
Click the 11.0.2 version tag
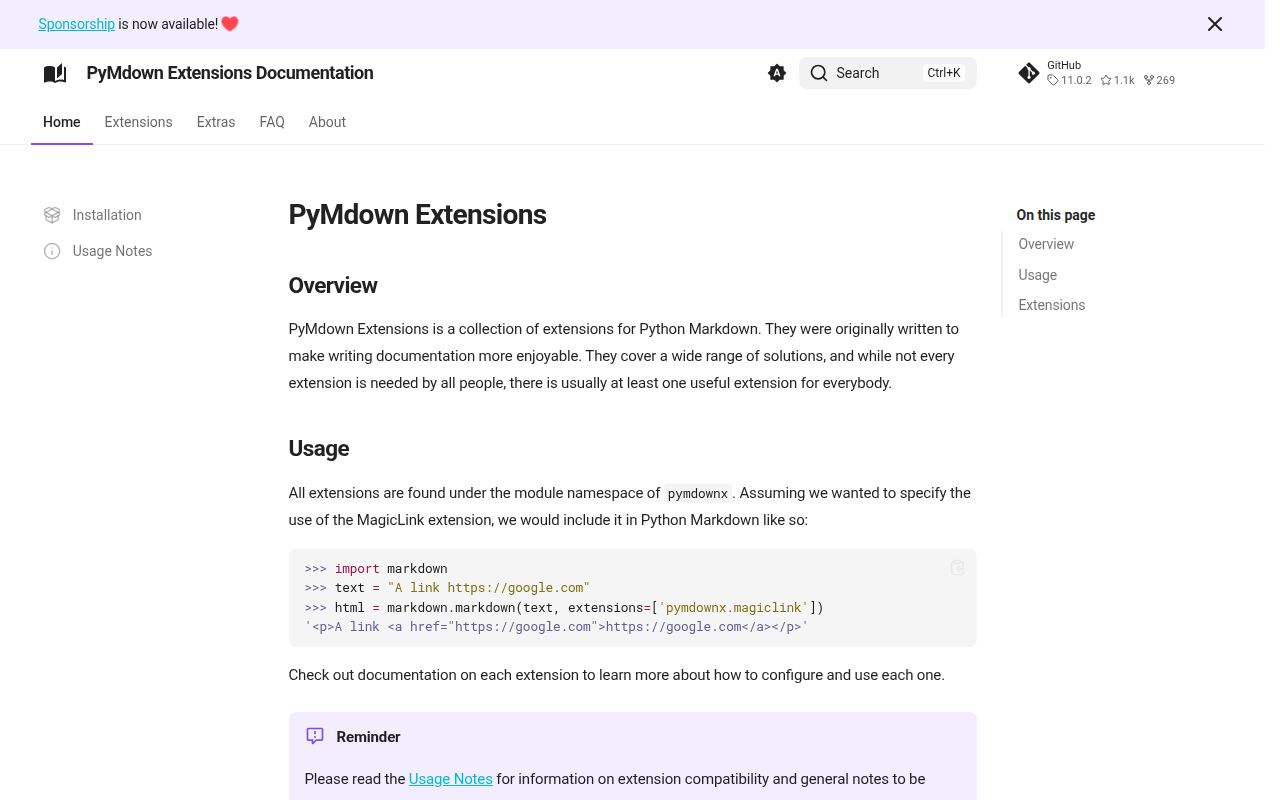click(1069, 80)
